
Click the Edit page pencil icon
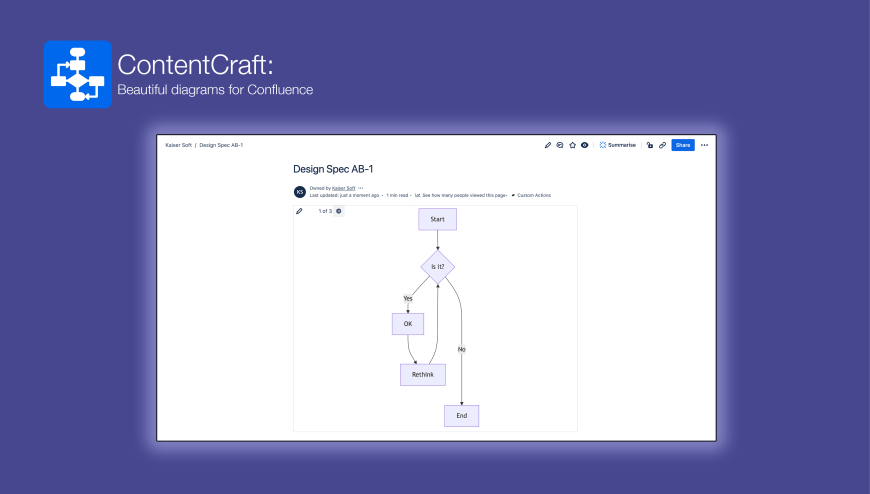tap(548, 145)
